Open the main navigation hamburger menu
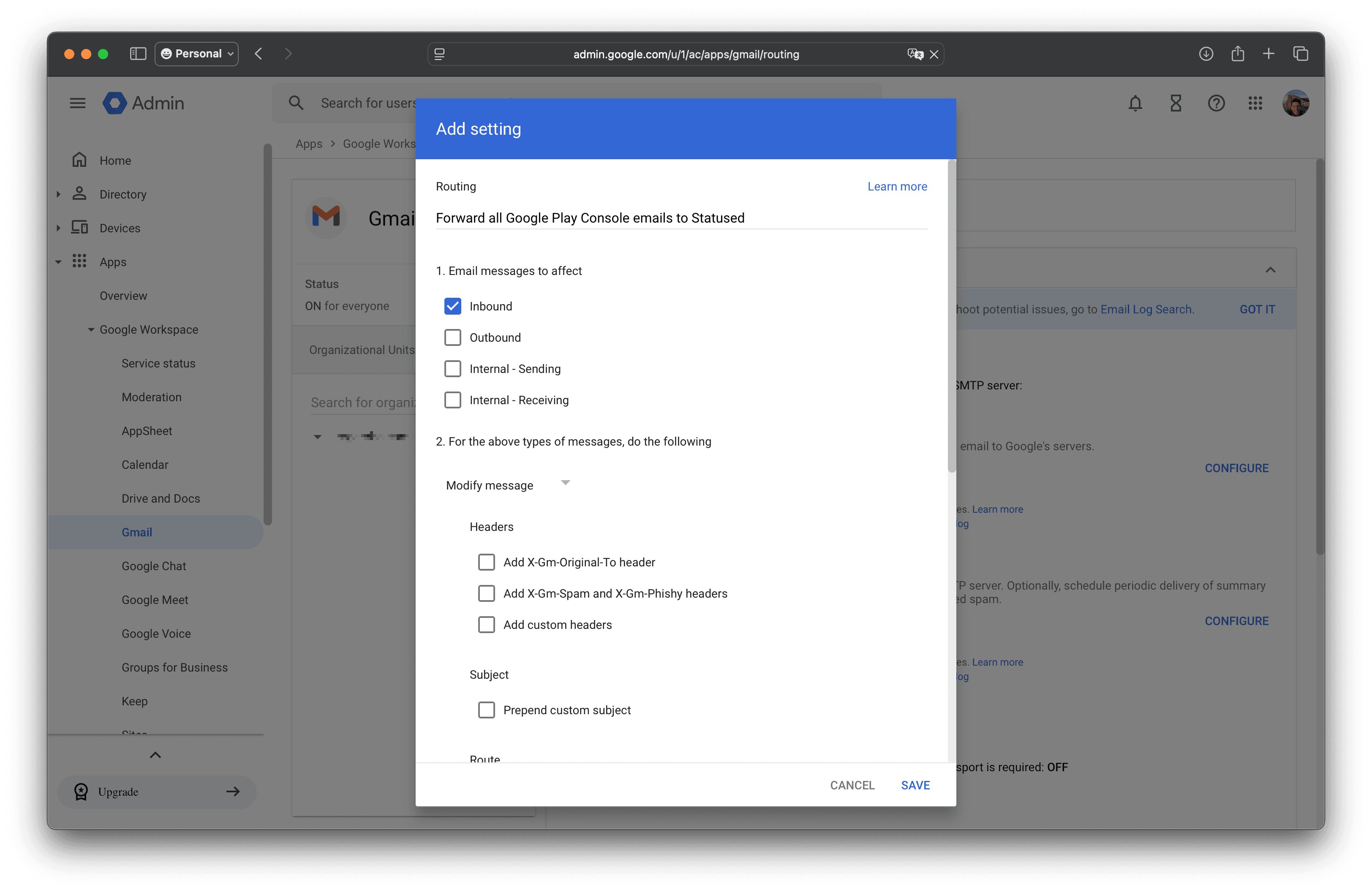The image size is (1372, 892). point(77,103)
